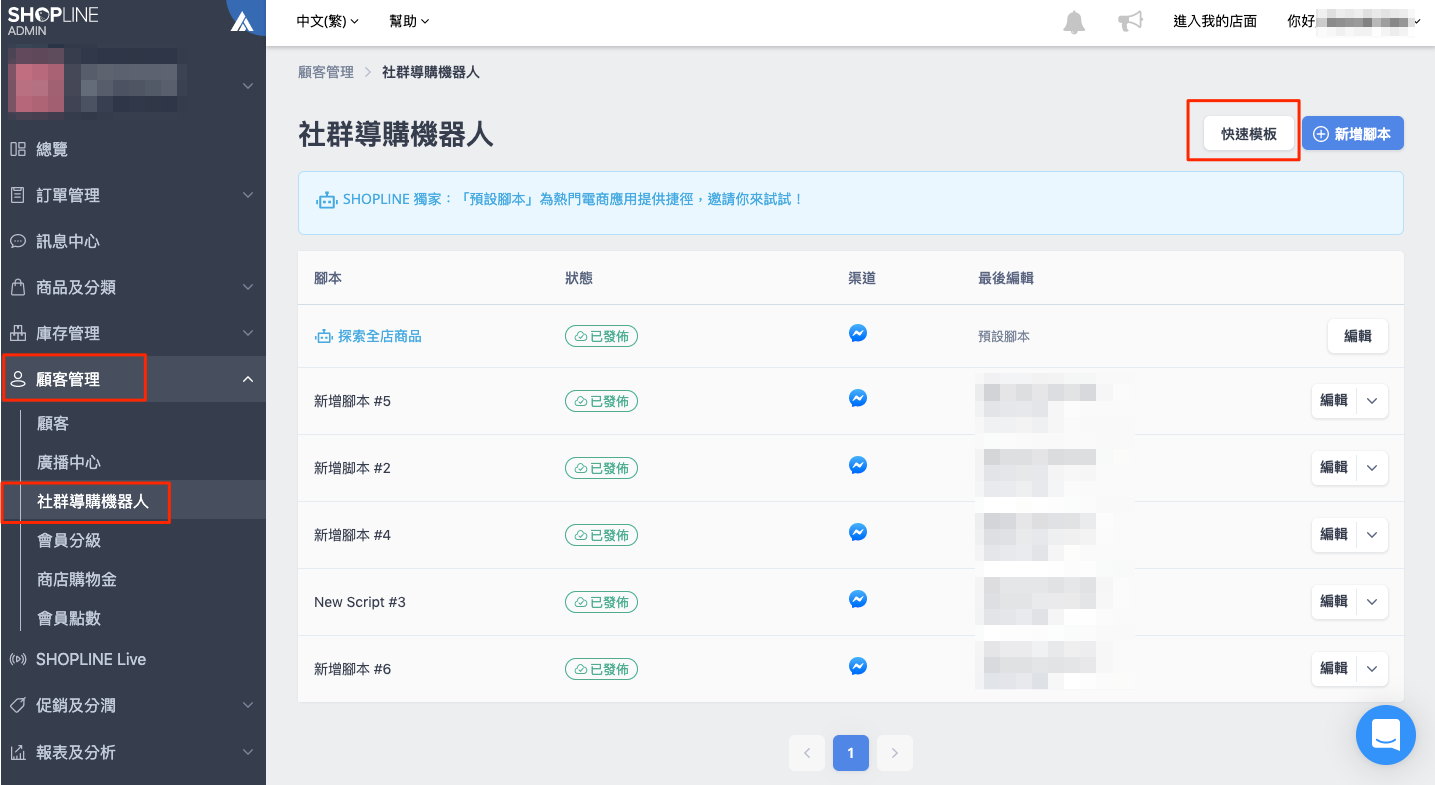The image size is (1435, 785).
Task: Open the 中文(繁) language dropdown
Action: [x=327, y=21]
